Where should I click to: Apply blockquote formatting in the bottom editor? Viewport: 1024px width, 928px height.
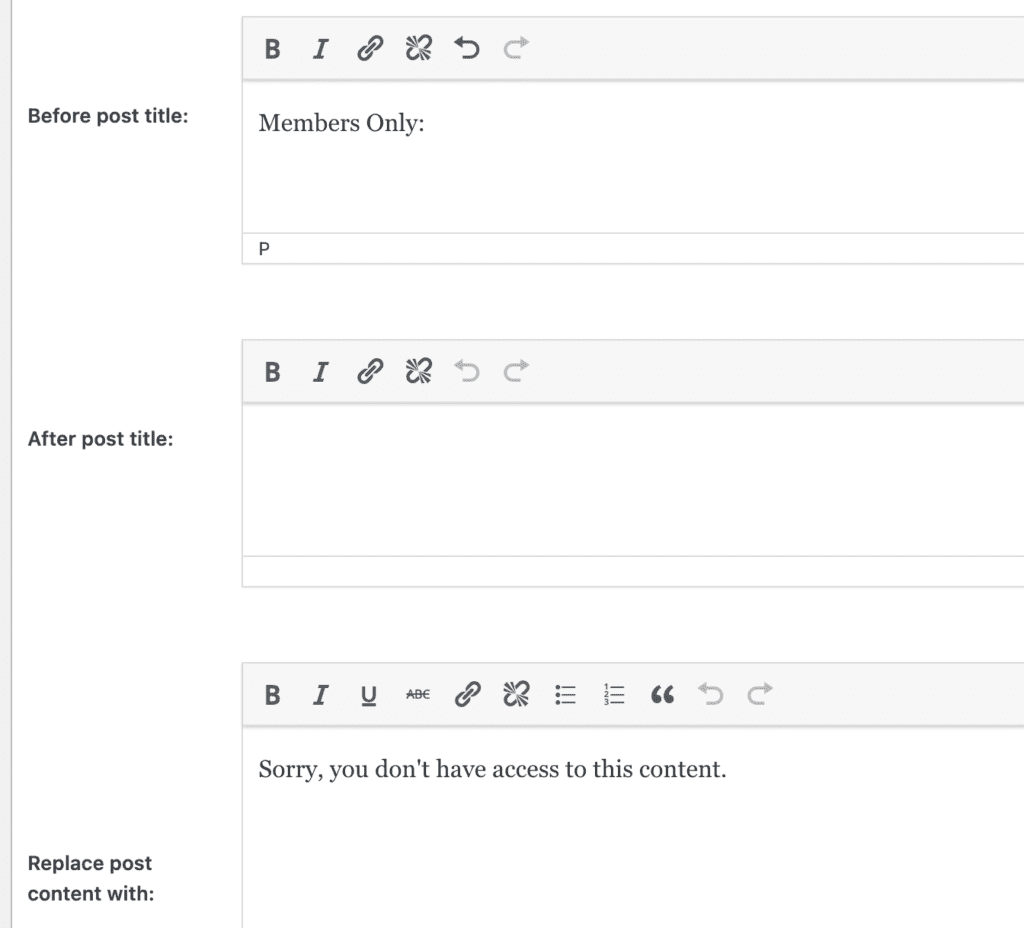click(663, 694)
